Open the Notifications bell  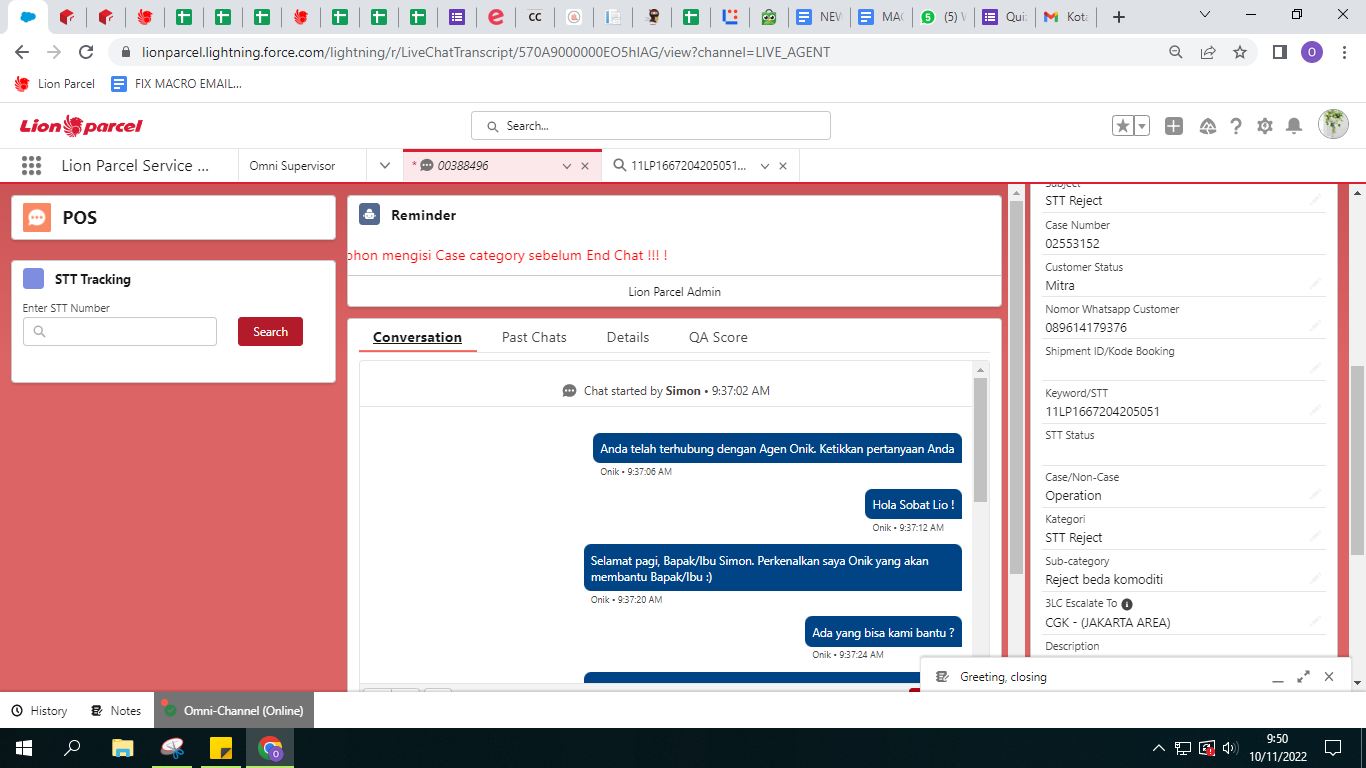[x=1294, y=126]
